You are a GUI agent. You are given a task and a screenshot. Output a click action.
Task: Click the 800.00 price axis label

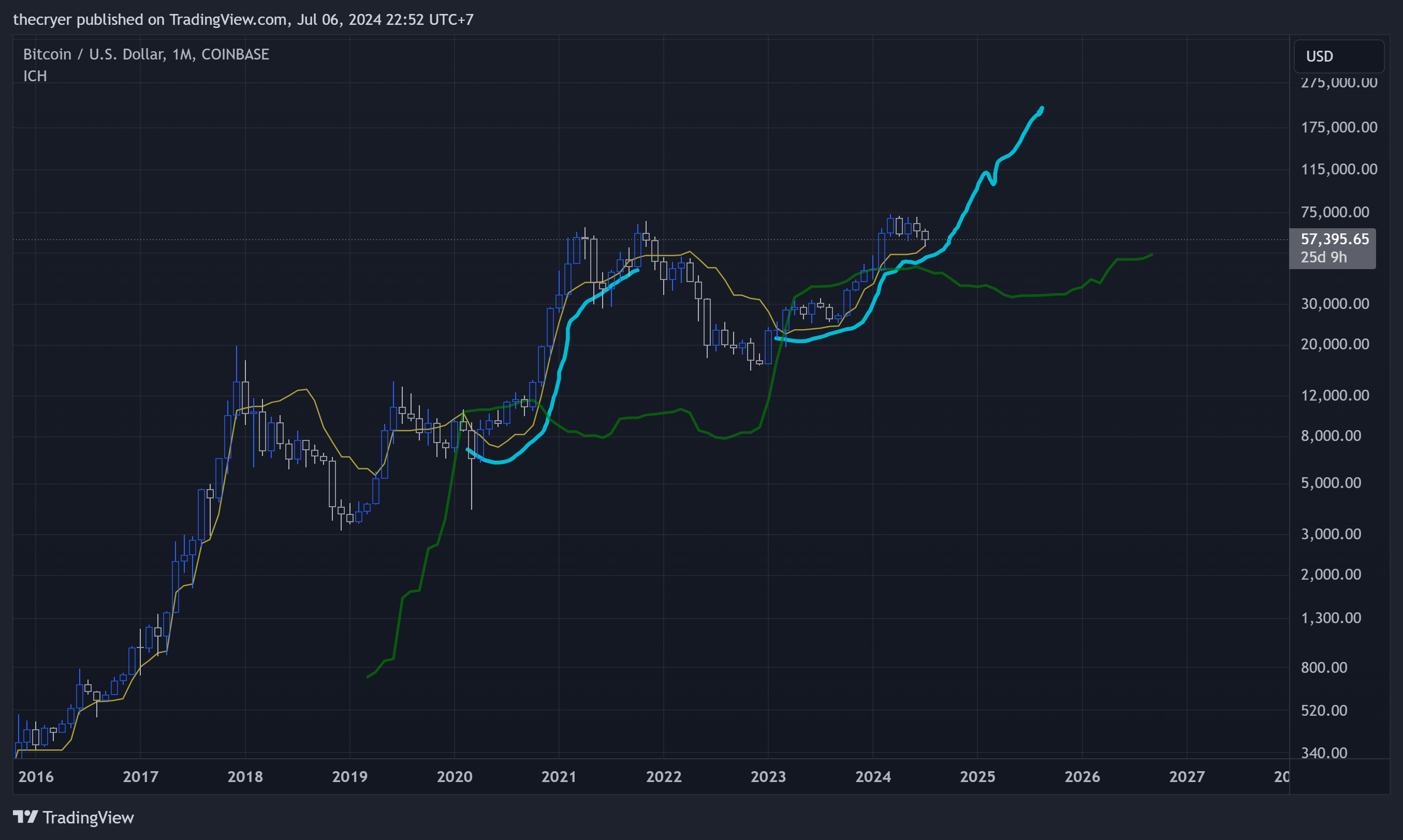click(x=1324, y=667)
